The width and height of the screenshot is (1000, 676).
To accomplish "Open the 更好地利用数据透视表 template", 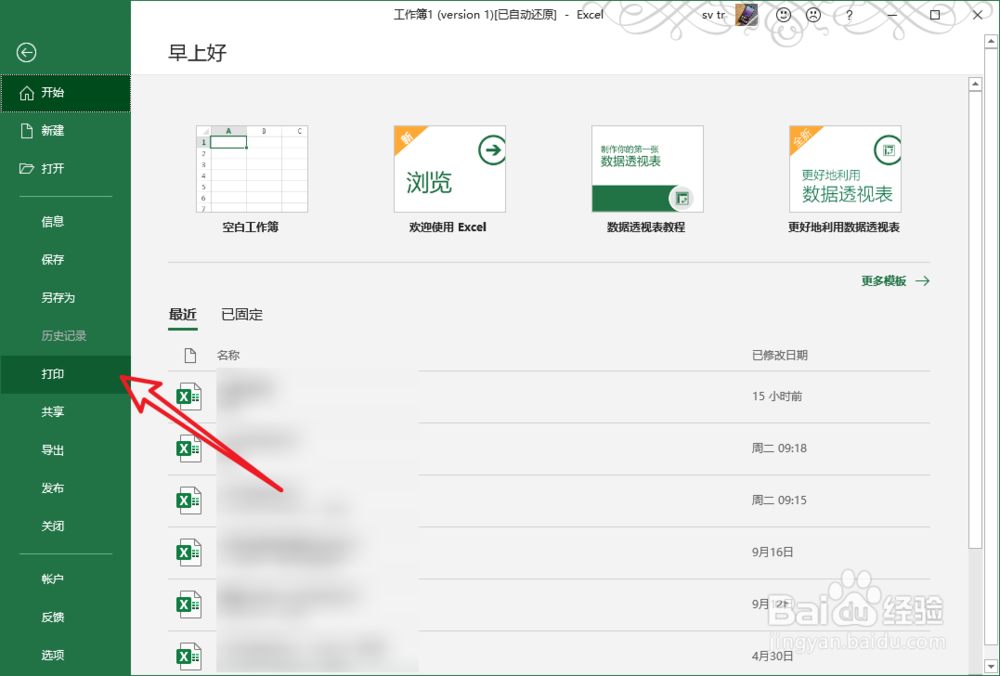I will tap(844, 180).
